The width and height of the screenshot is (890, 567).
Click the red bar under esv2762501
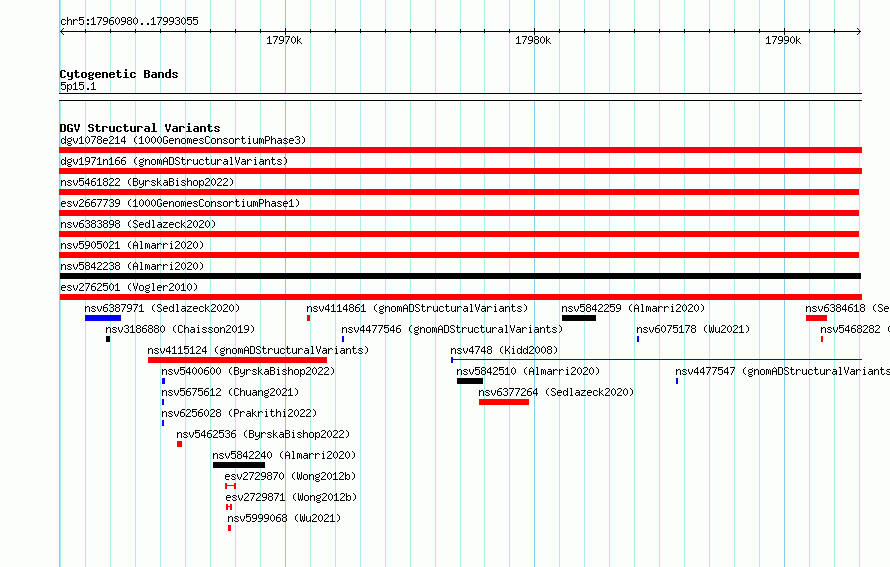tap(460, 297)
